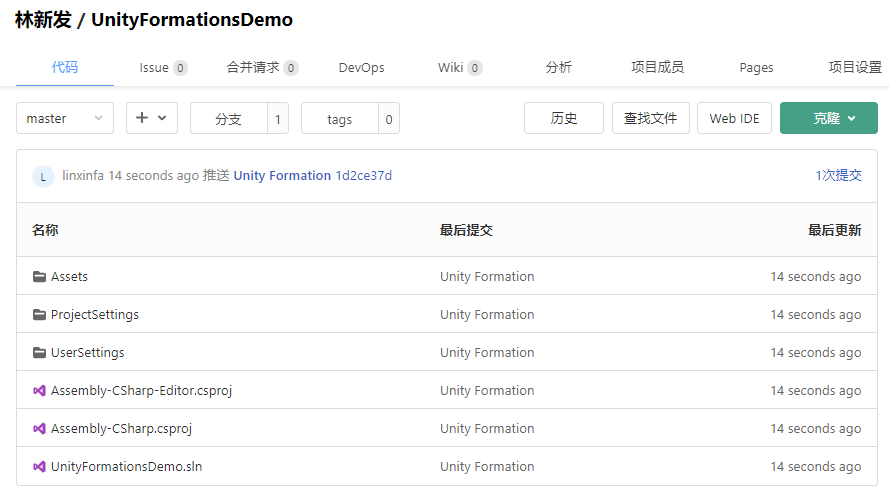The width and height of the screenshot is (889, 496).
Task: Open the Unity Formation commit link in header
Action: tap(282, 176)
